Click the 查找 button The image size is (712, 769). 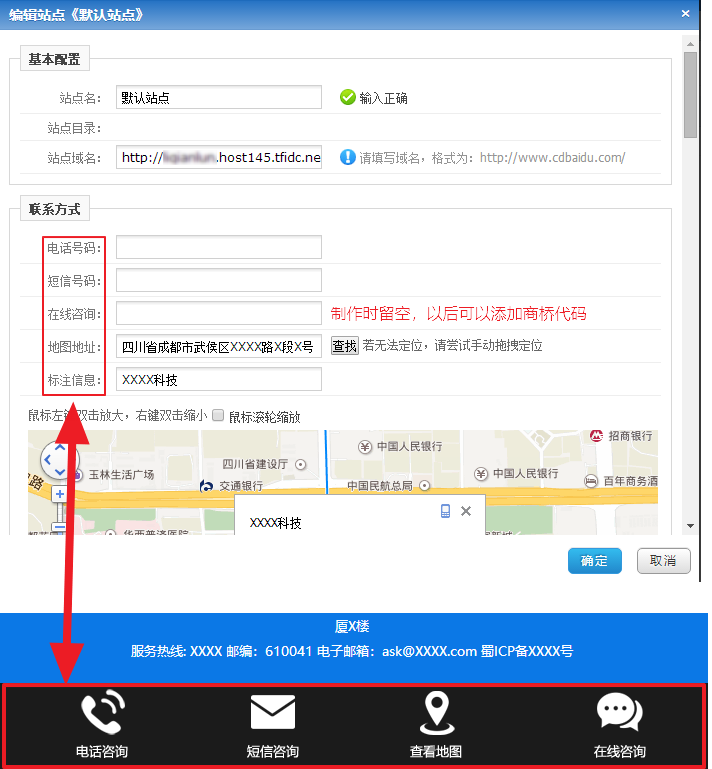(345, 346)
